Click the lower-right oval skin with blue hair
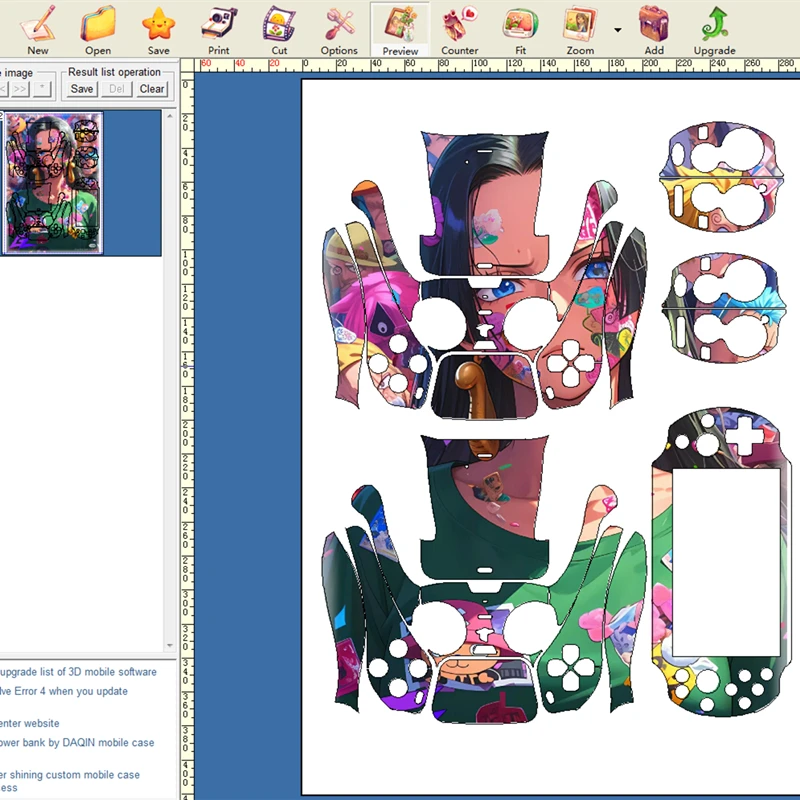The height and width of the screenshot is (800, 800). [x=723, y=308]
